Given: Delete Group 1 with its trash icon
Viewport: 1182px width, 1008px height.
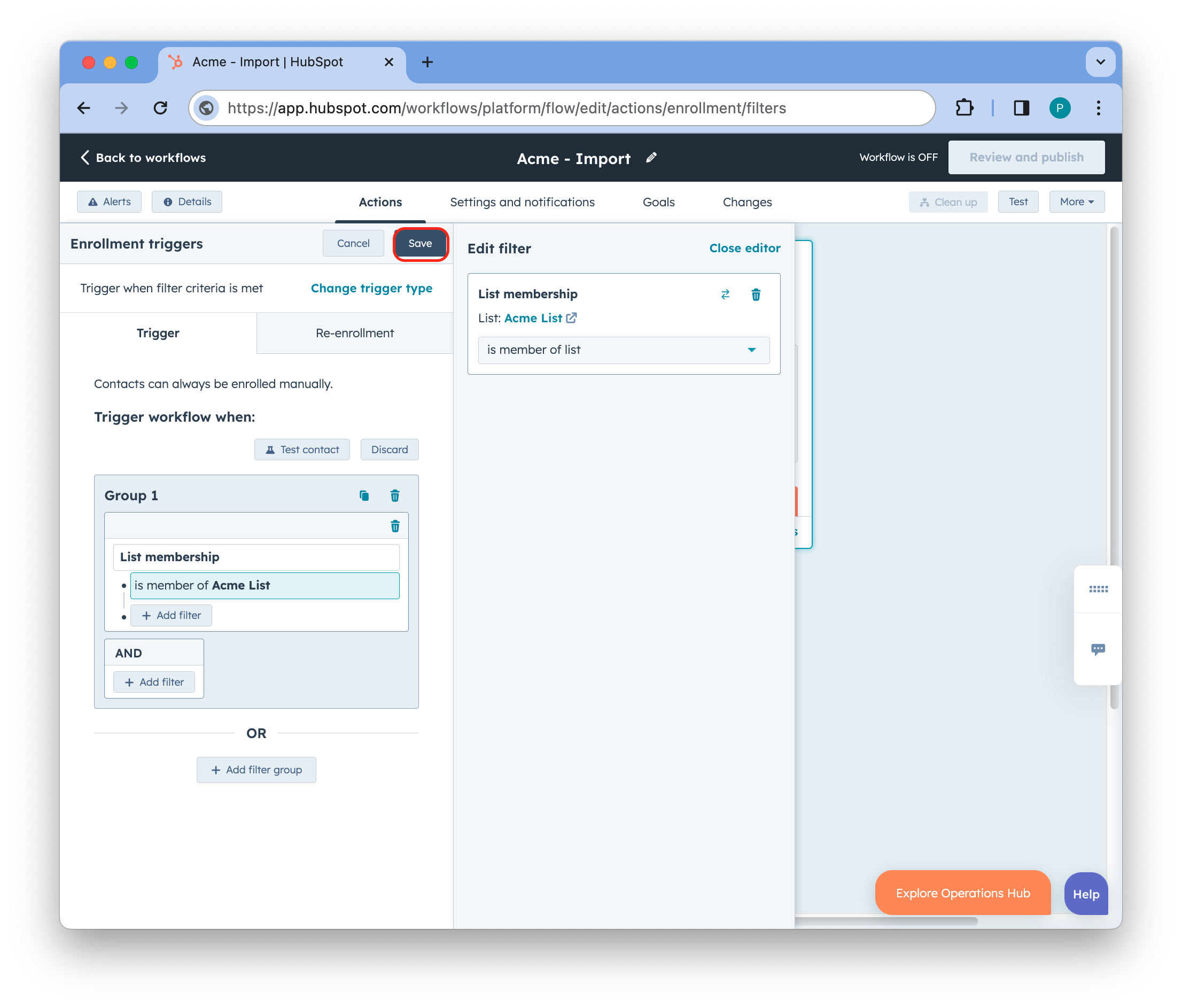Looking at the screenshot, I should click(395, 495).
